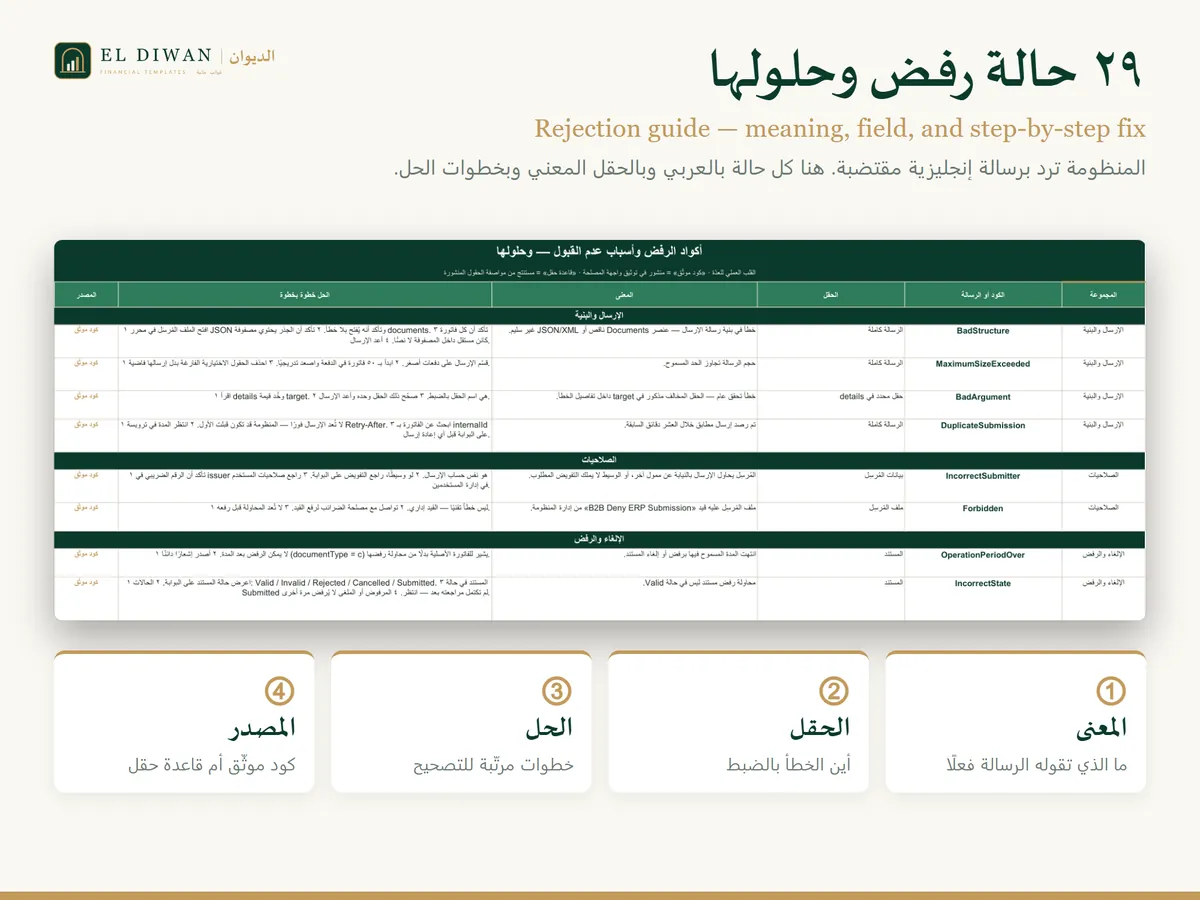The image size is (1200, 900).
Task: Select the المعنى column header in table
Action: click(625, 295)
